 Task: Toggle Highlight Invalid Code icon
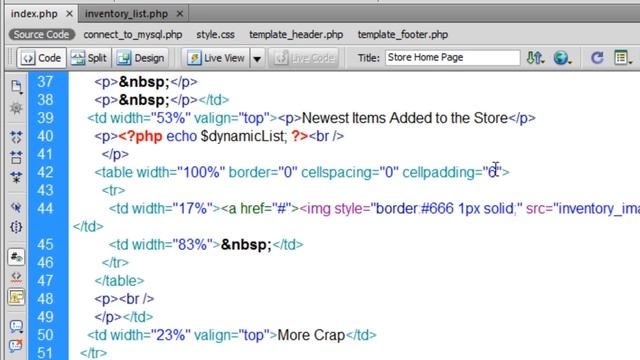coord(16,277)
